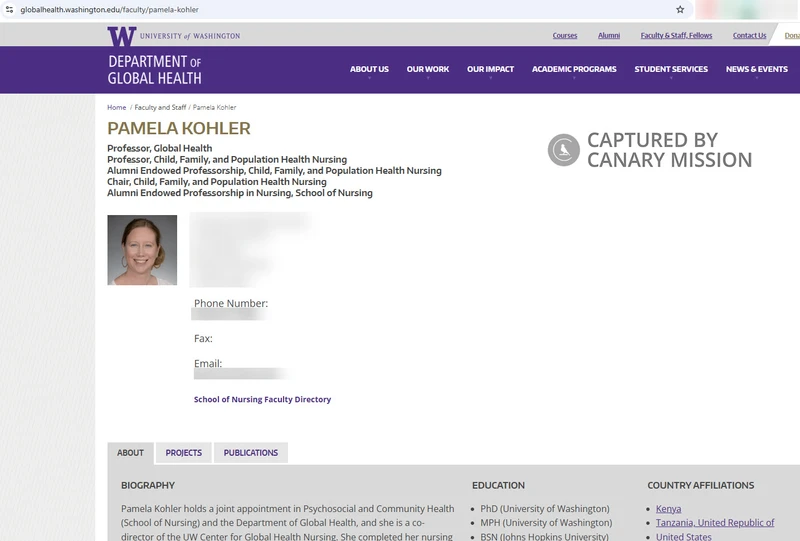Click the Pamela Kohler profile photo
Image resolution: width=800 pixels, height=541 pixels.
[142, 250]
